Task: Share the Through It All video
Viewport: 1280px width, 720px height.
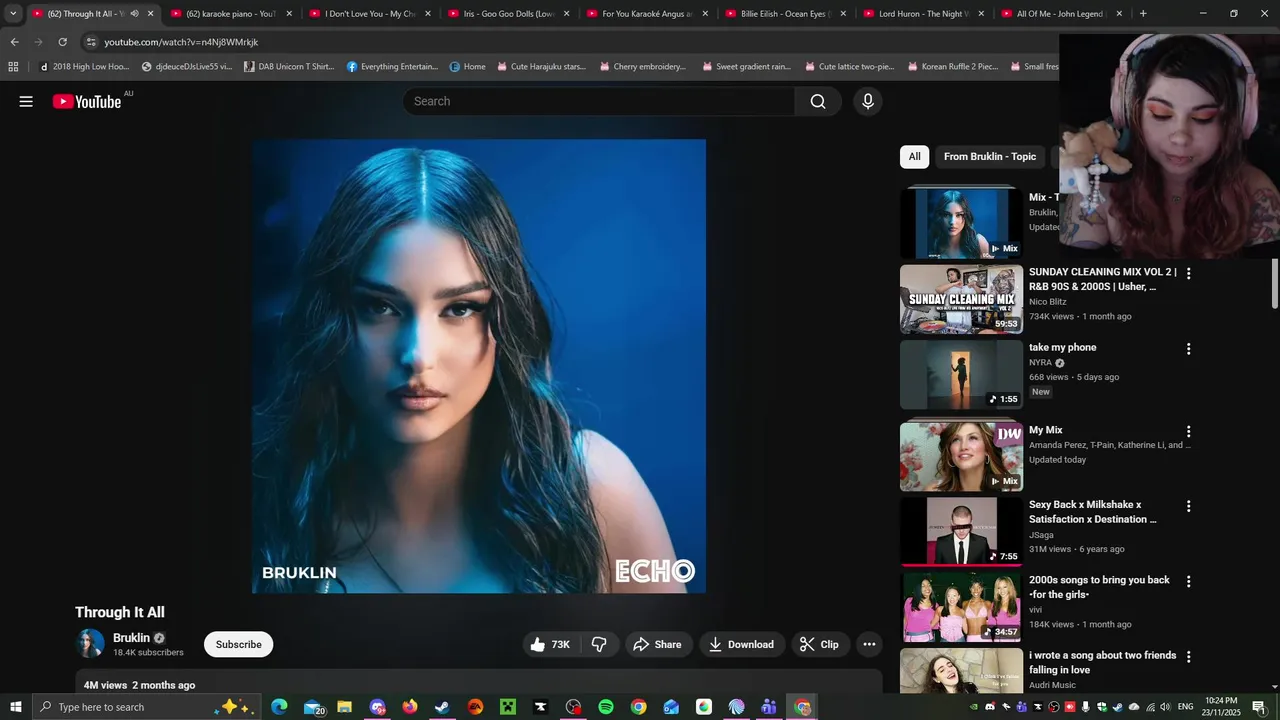Action: 658,645
